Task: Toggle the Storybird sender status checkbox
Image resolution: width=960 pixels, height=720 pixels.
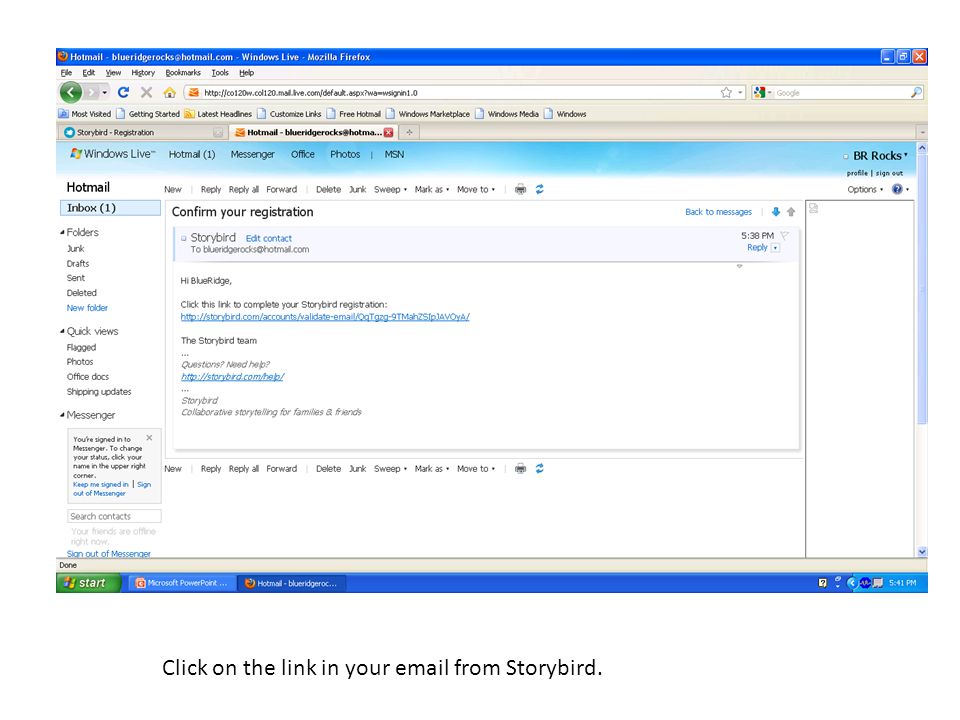Action: [x=184, y=238]
